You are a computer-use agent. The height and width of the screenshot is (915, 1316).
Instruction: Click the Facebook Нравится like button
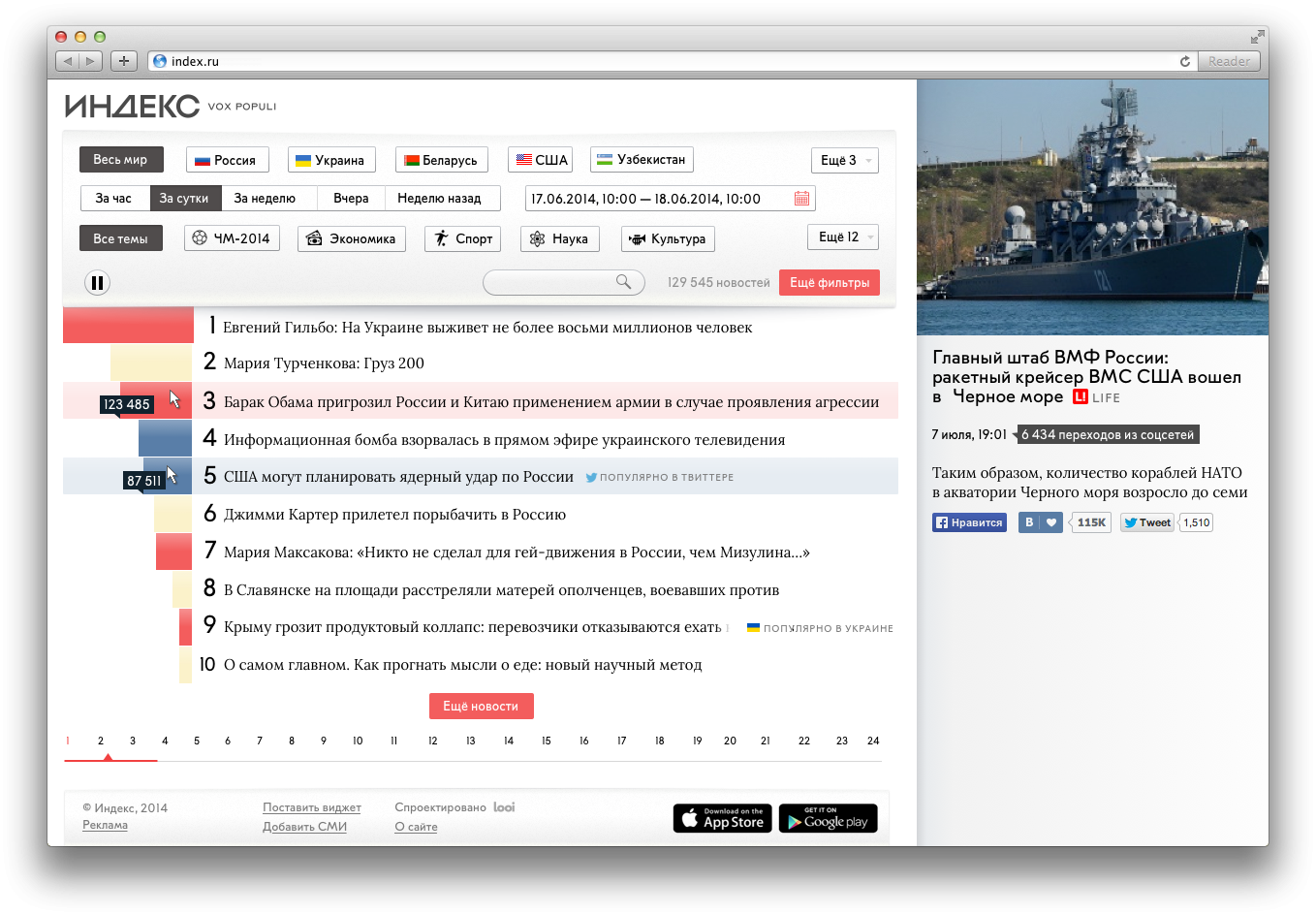(x=969, y=522)
